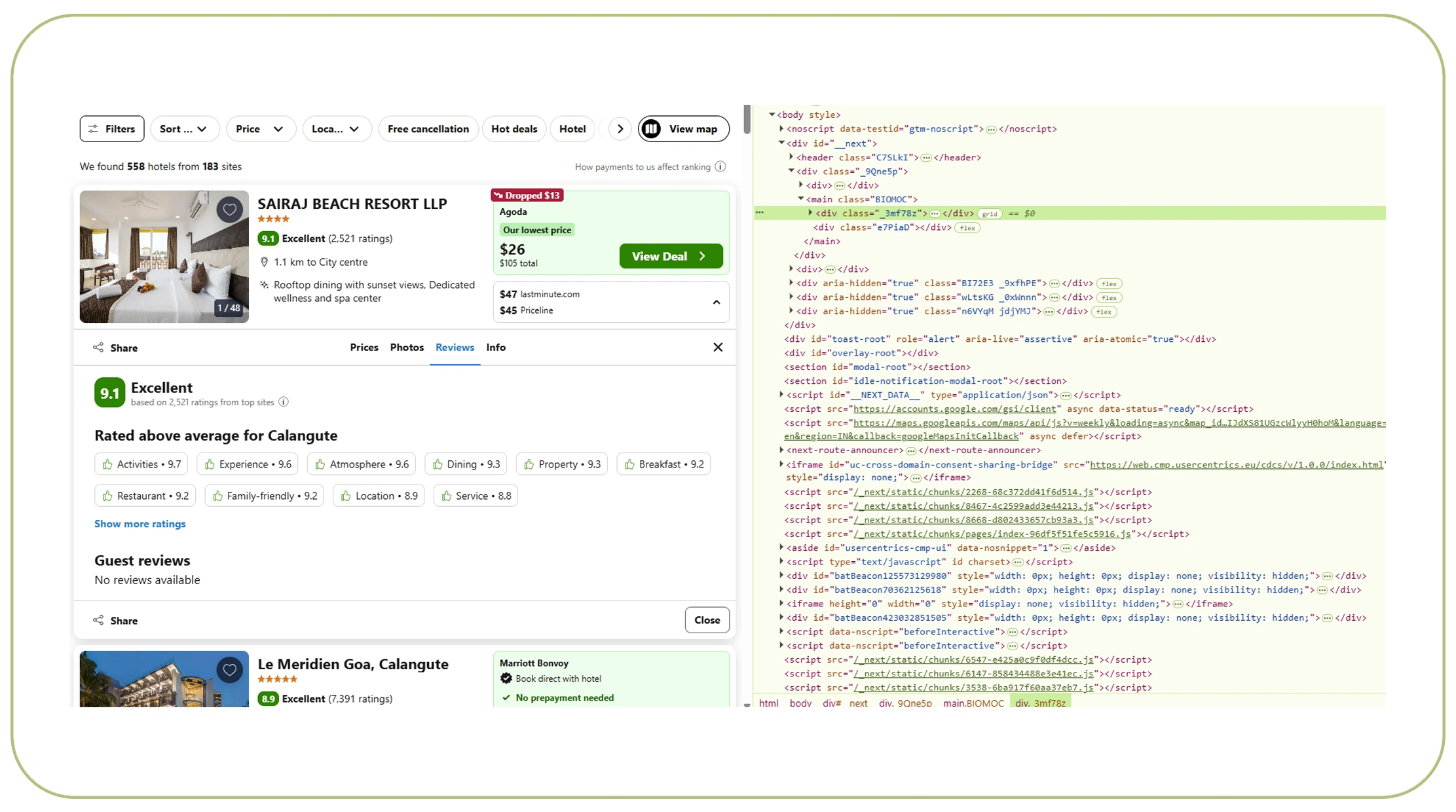Expand the div class _3mf78z node

[x=810, y=213]
